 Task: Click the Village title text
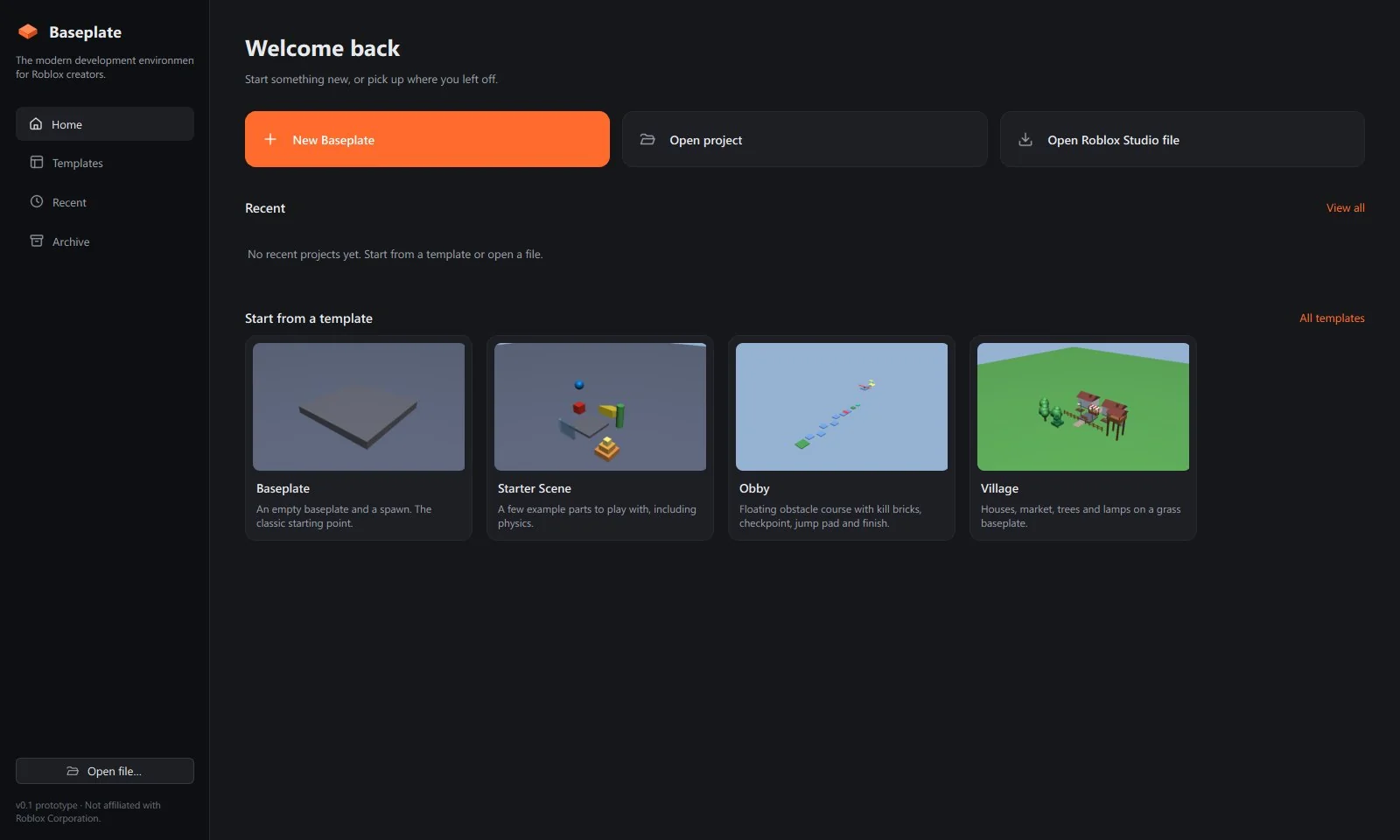[999, 488]
